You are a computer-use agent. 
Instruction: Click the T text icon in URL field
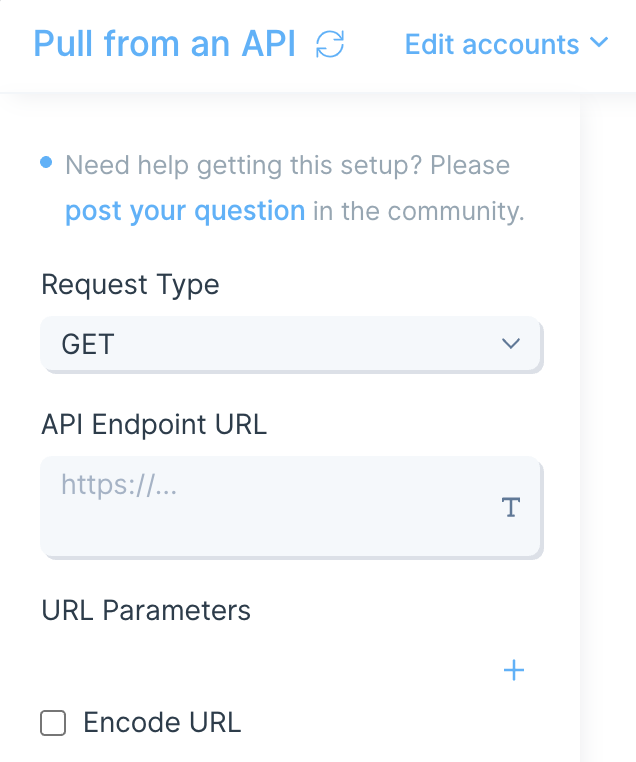pyautogui.click(x=511, y=507)
